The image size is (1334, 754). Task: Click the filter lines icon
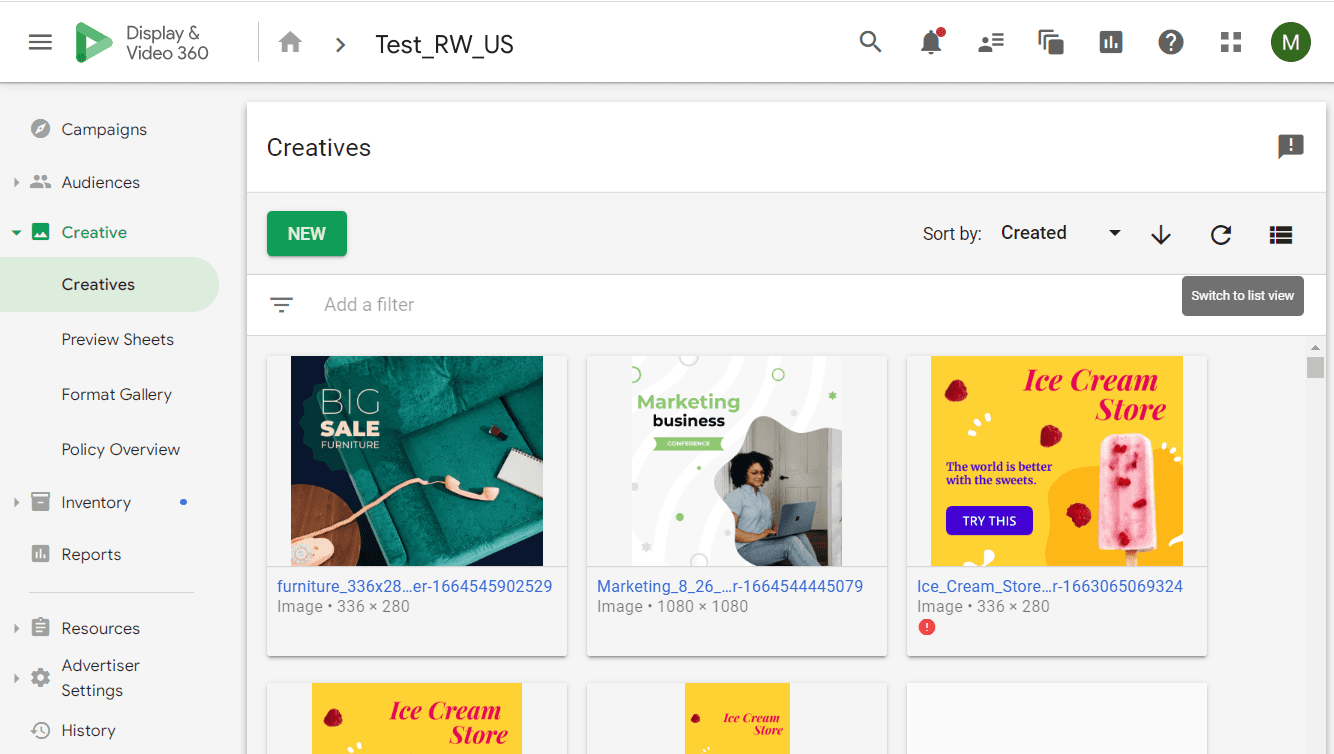click(282, 305)
